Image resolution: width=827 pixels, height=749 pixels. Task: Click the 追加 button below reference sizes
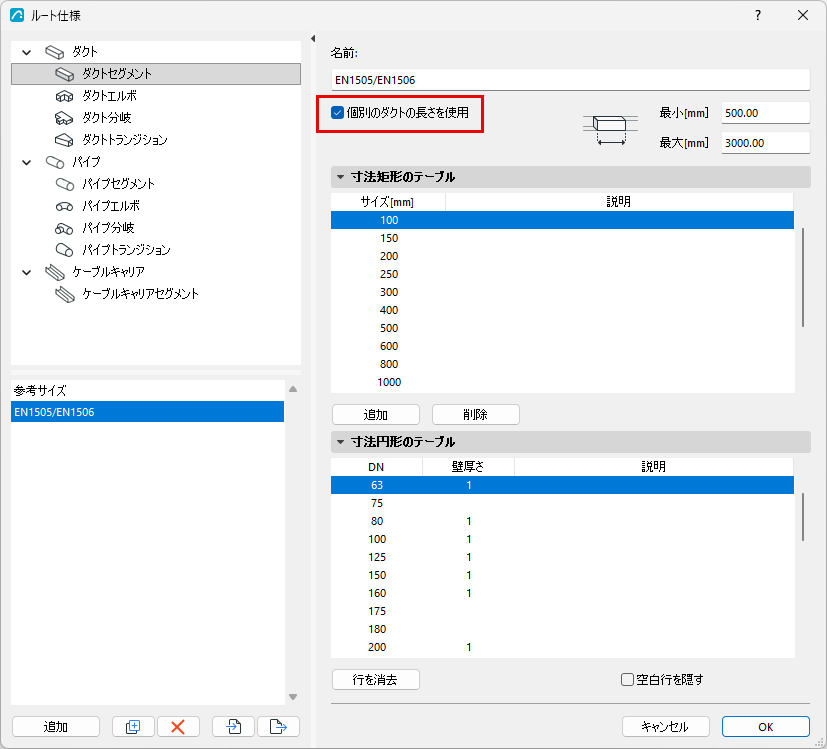point(56,726)
